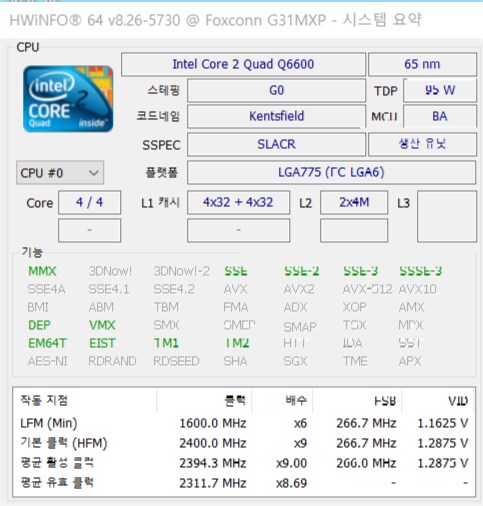
Task: Click the RDSEED feature label
Action: [x=176, y=361]
